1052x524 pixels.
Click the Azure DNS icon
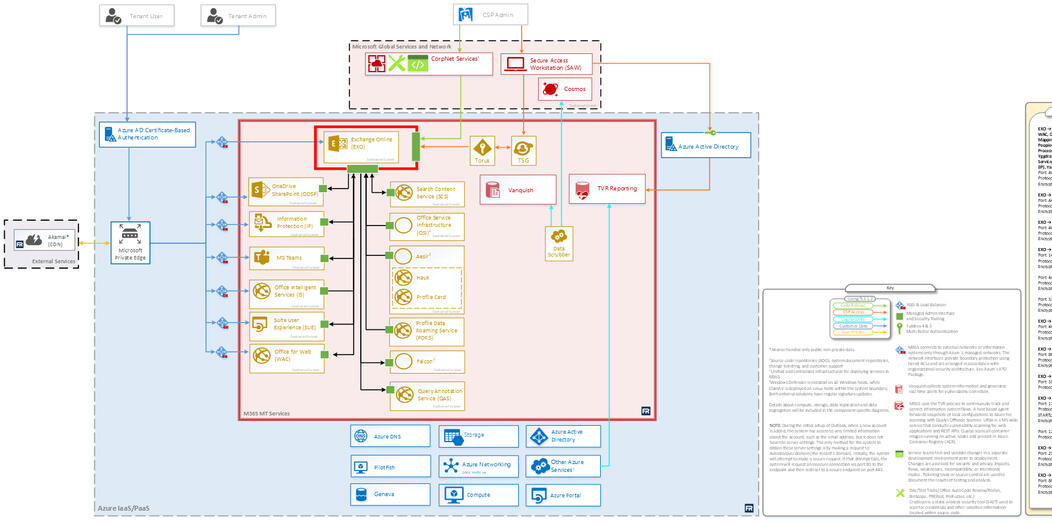click(360, 435)
